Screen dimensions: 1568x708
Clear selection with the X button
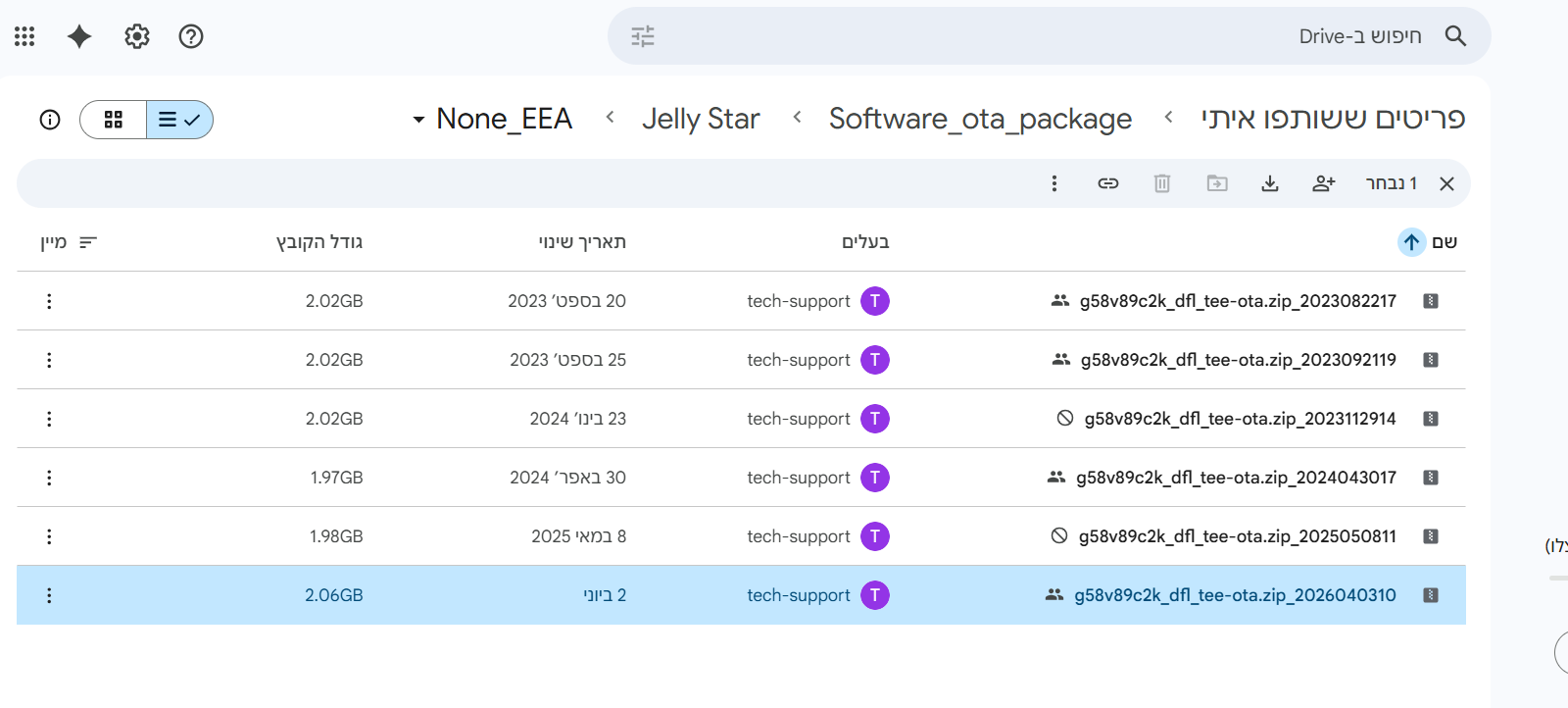point(1446,183)
